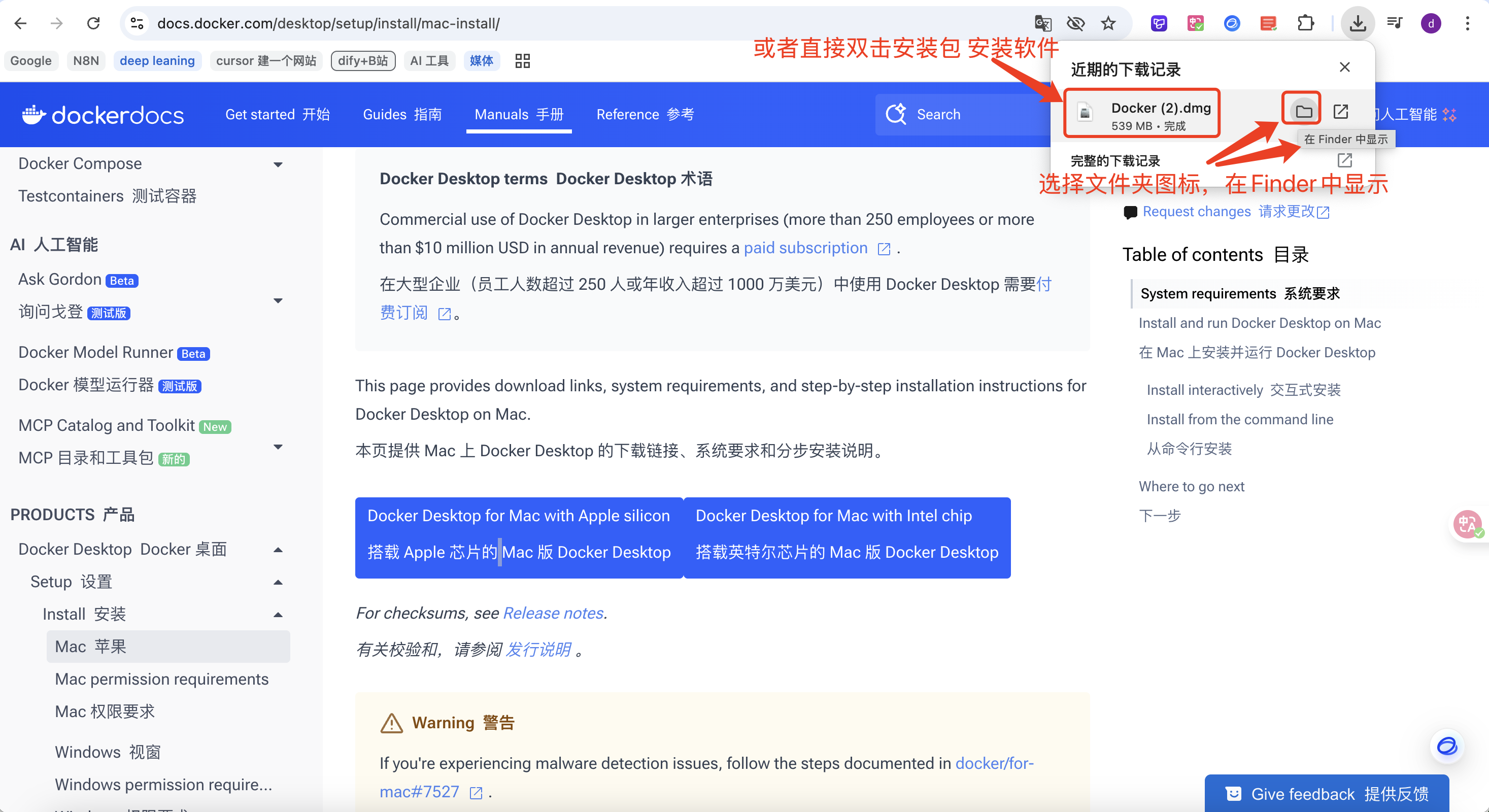Image resolution: width=1489 pixels, height=812 pixels.
Task: Click the translate page icon
Action: click(x=1042, y=23)
